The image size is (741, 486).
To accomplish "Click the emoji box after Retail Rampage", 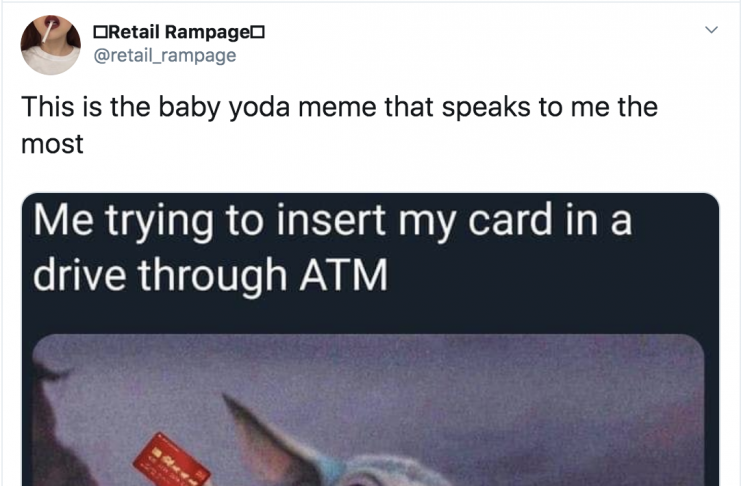I will pos(258,33).
